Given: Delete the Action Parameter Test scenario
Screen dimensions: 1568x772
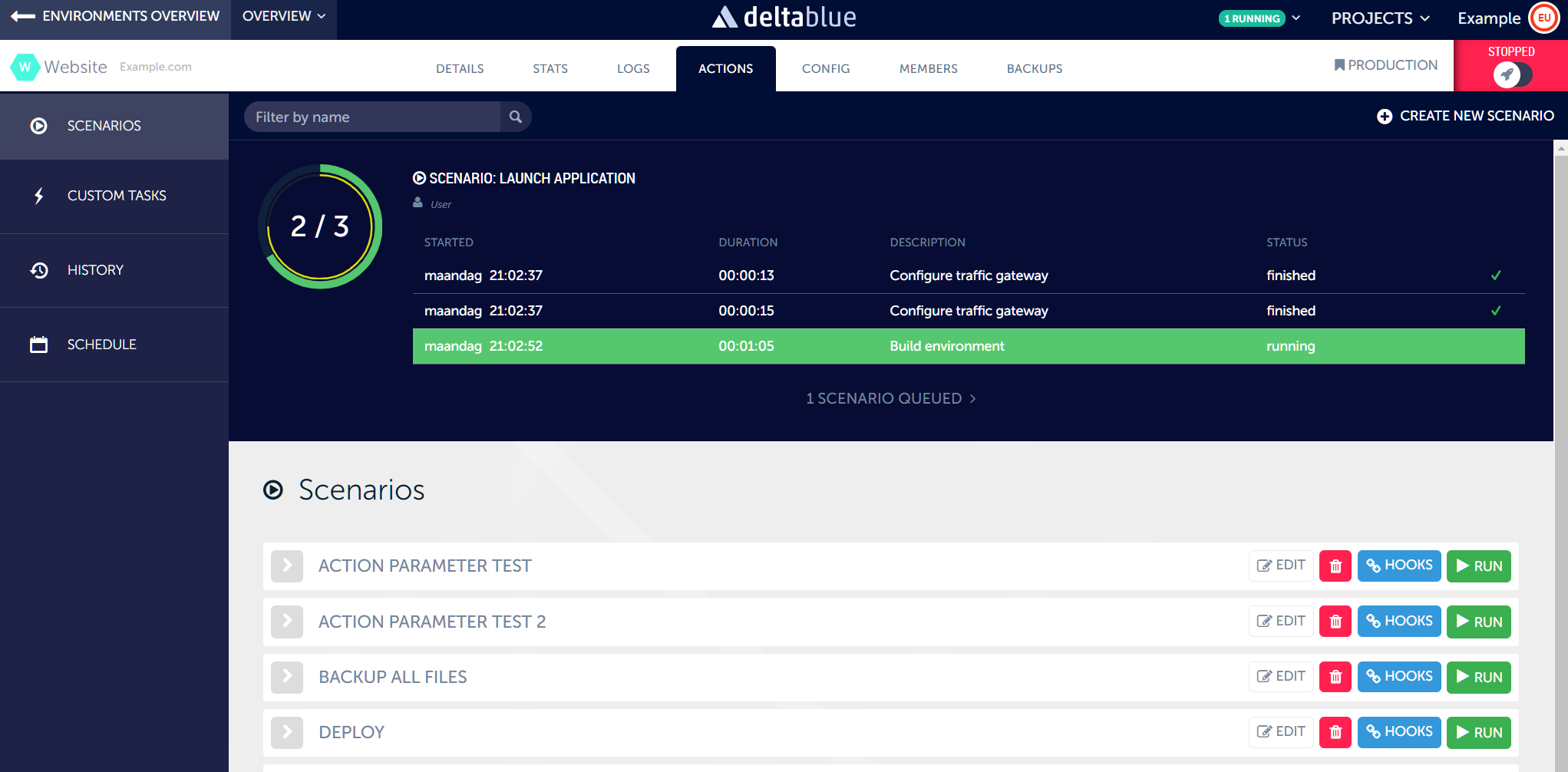Looking at the screenshot, I should pos(1335,566).
